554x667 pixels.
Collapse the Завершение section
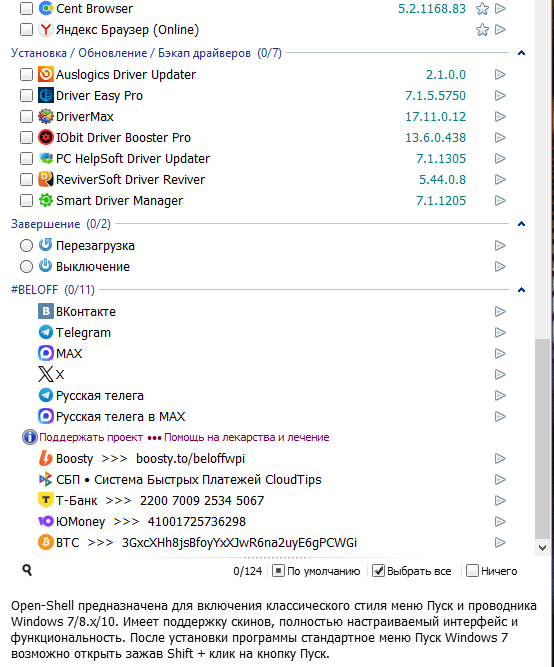click(521, 224)
